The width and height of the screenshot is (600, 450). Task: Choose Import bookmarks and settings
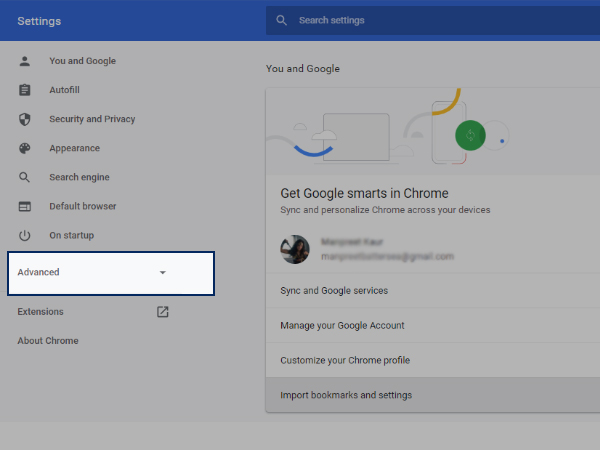(346, 395)
